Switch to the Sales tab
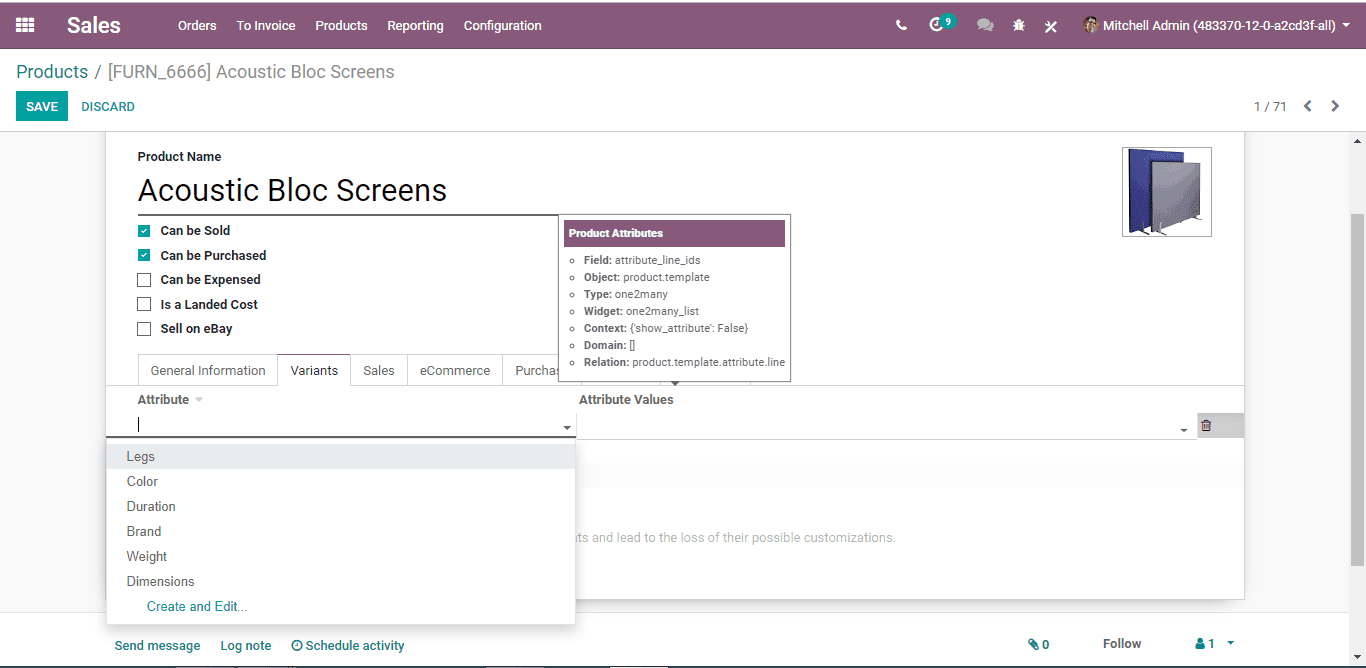The width and height of the screenshot is (1366, 668). pyautogui.click(x=379, y=370)
